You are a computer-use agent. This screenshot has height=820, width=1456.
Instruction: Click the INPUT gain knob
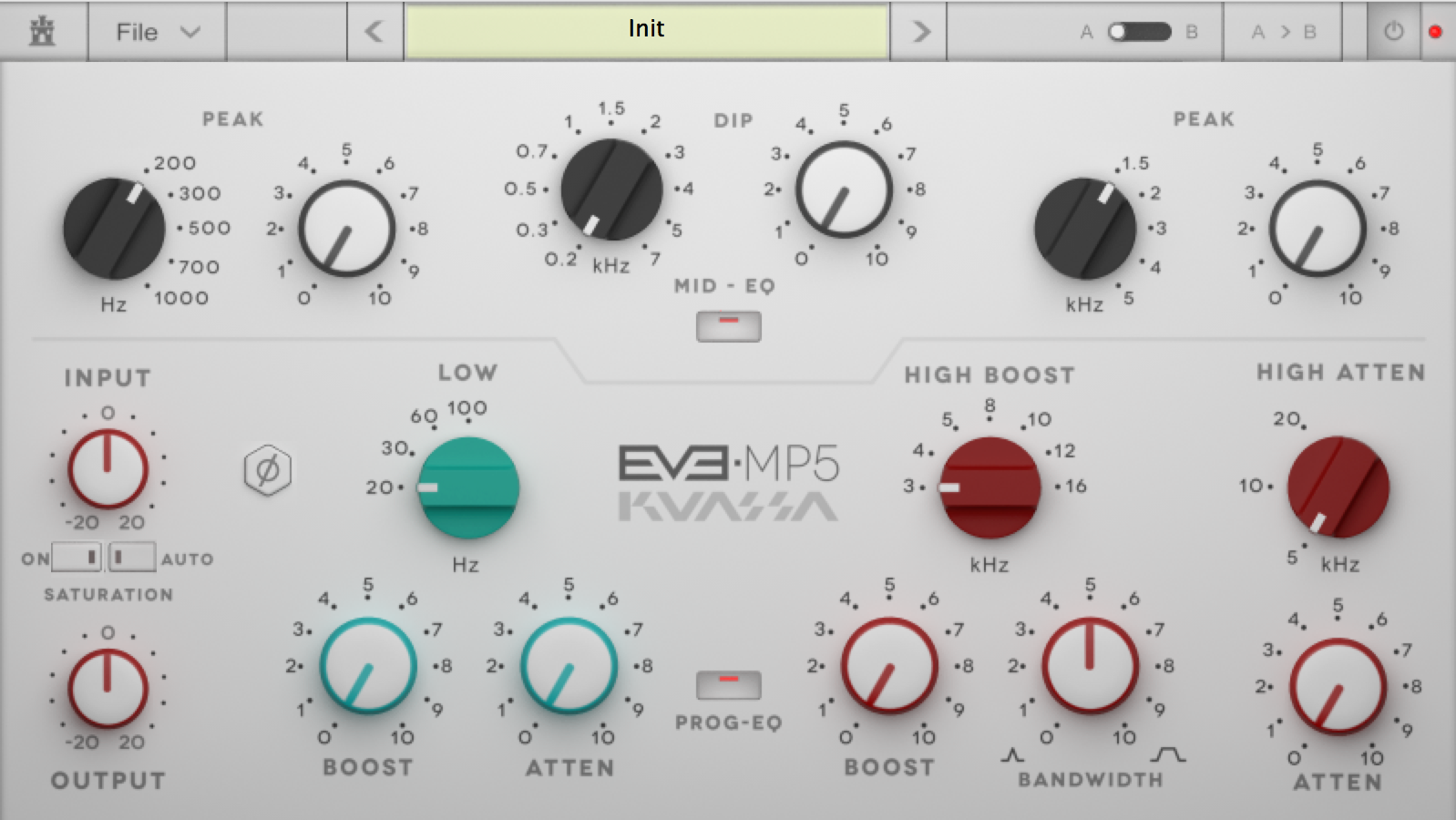[108, 469]
